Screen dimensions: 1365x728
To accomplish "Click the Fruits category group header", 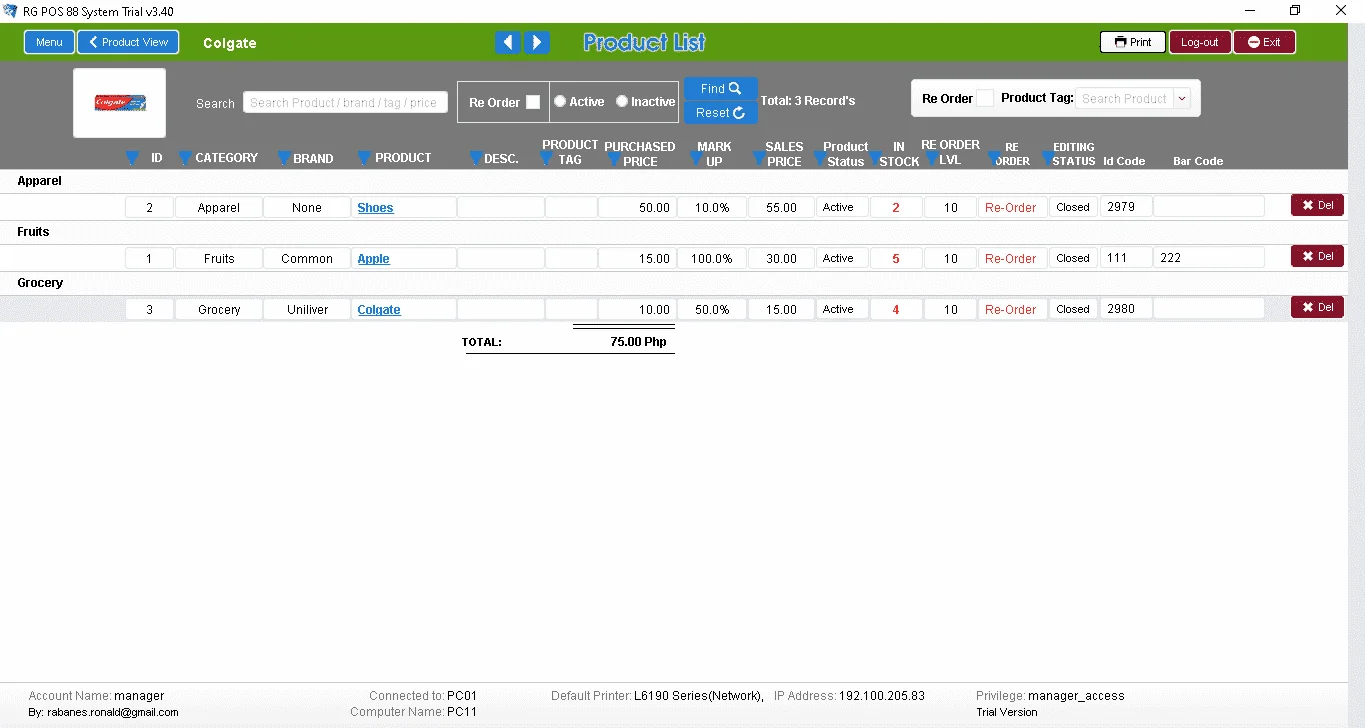I will point(33,232).
